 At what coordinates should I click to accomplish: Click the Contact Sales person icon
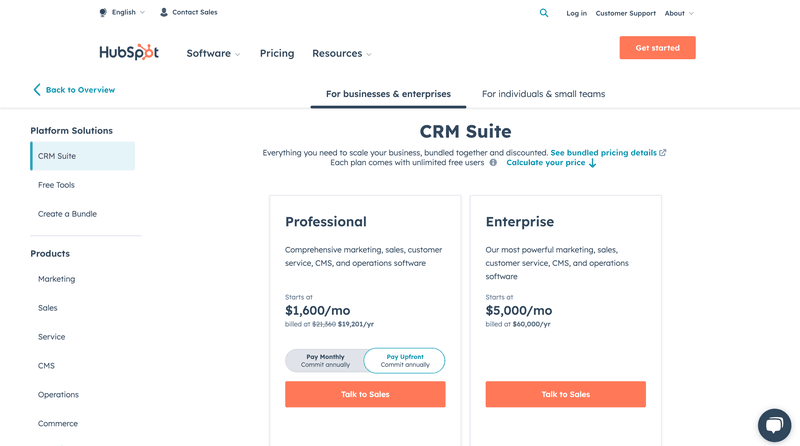point(164,12)
